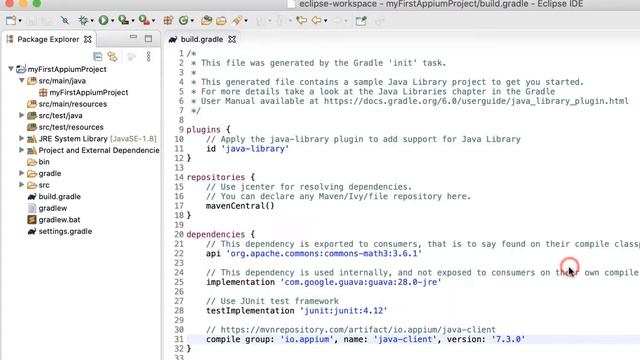Click the 'java-library' string on line 11

point(255,149)
